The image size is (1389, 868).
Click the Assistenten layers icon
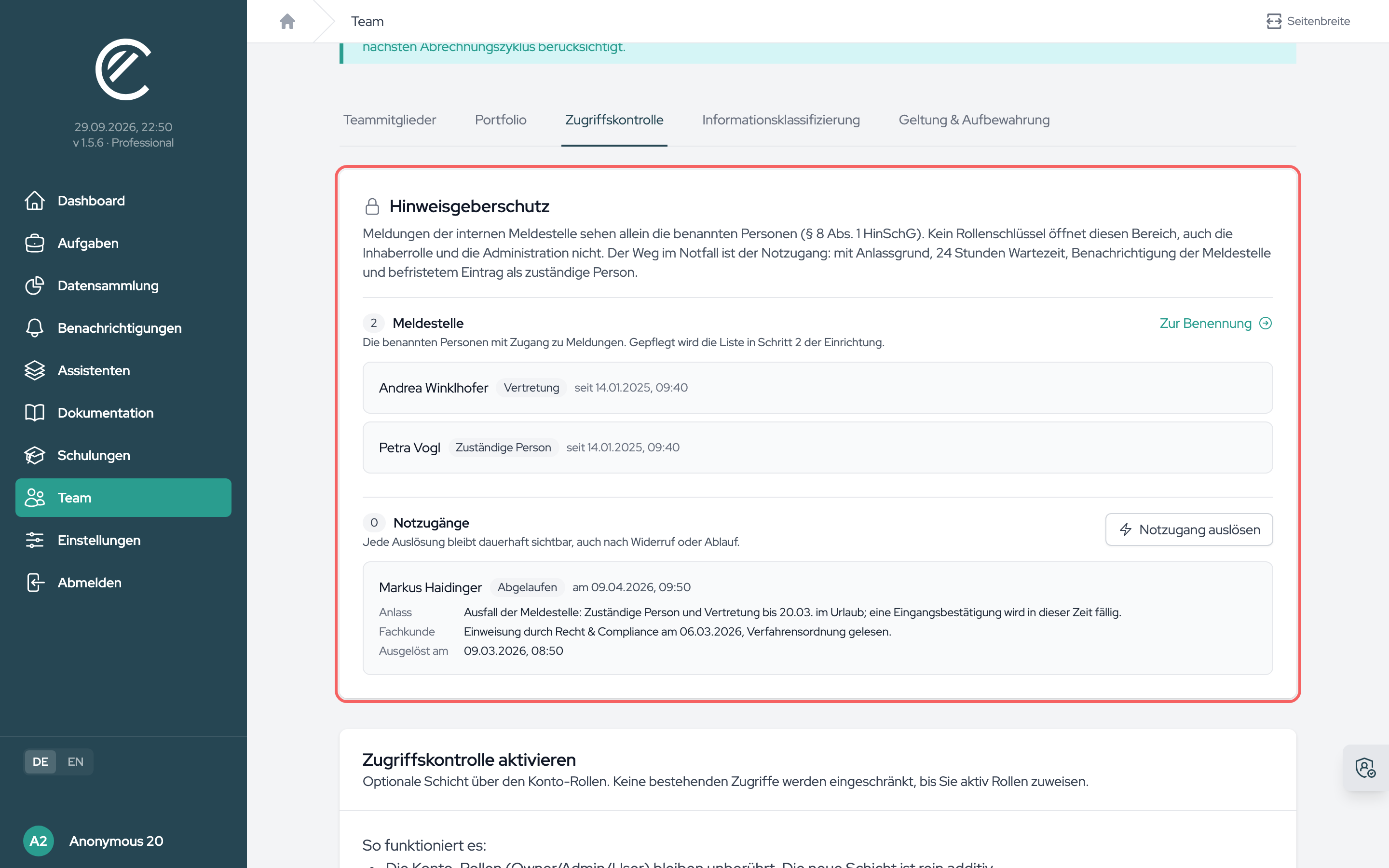pyautogui.click(x=34, y=370)
